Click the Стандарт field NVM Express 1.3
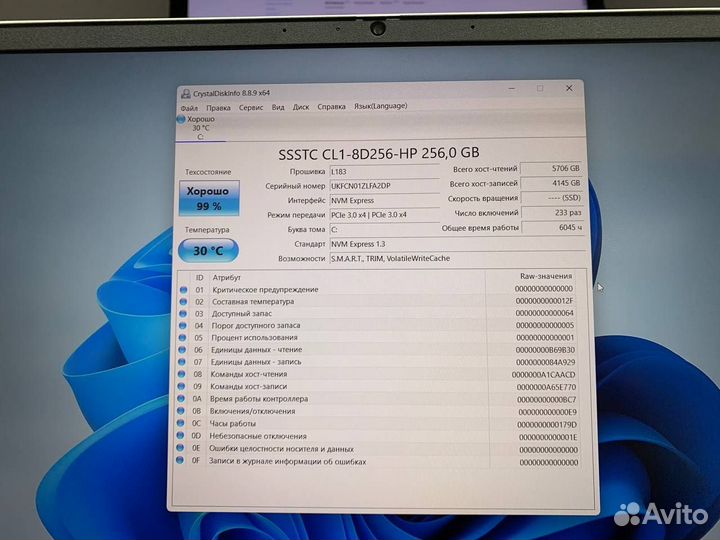This screenshot has height=540, width=720. click(458, 244)
